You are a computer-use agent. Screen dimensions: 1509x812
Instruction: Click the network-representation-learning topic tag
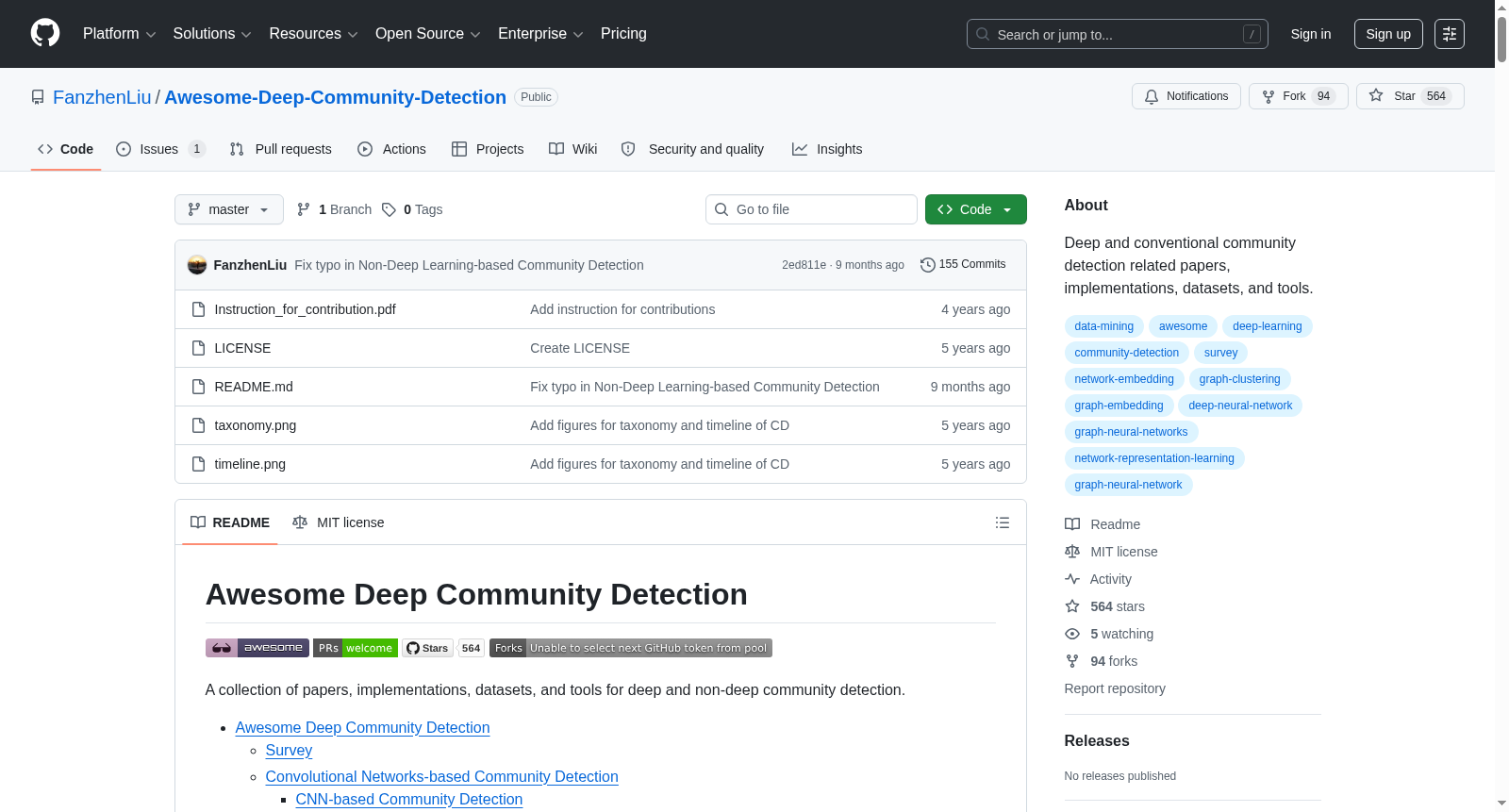click(1154, 458)
